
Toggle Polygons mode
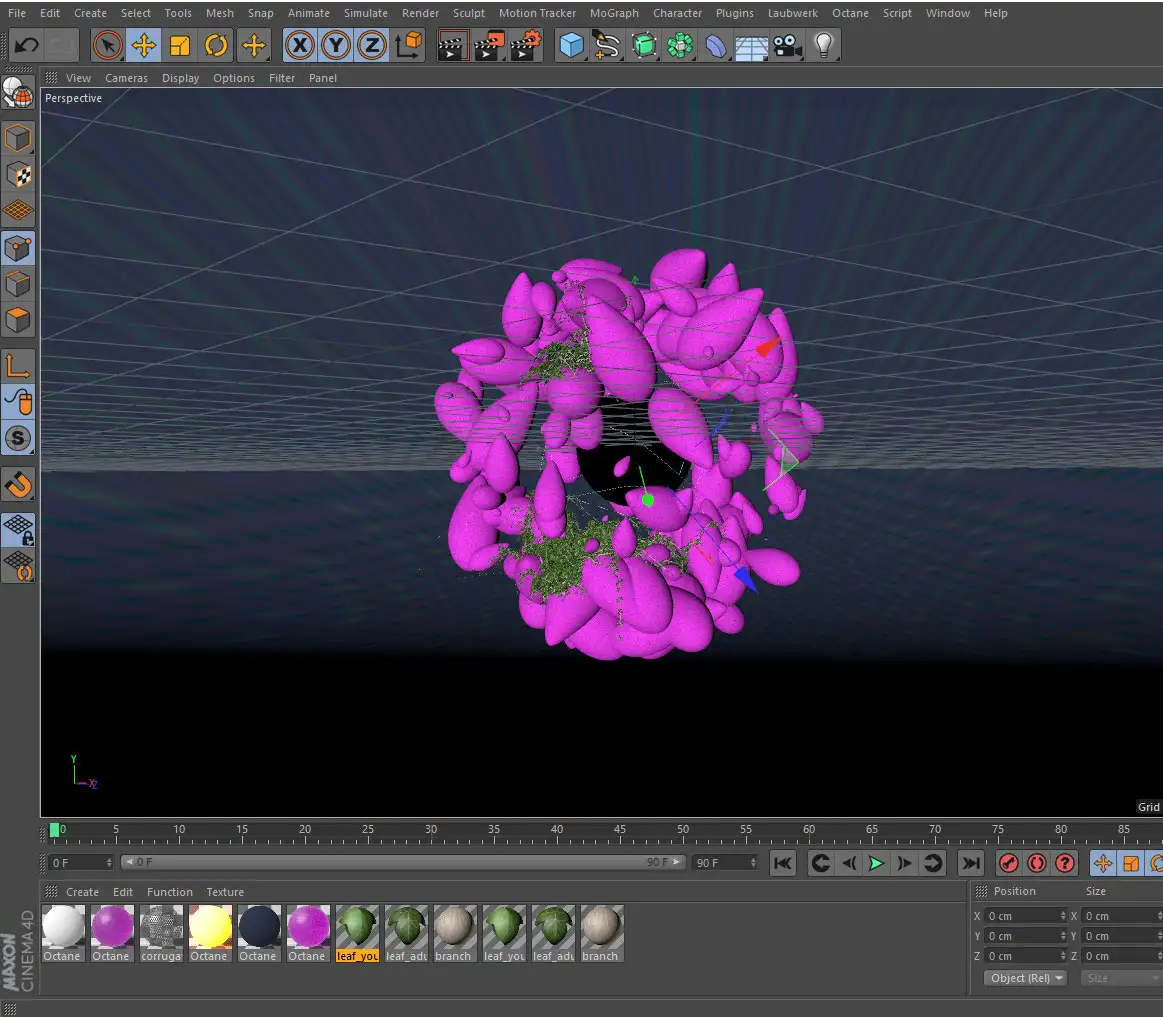[18, 320]
